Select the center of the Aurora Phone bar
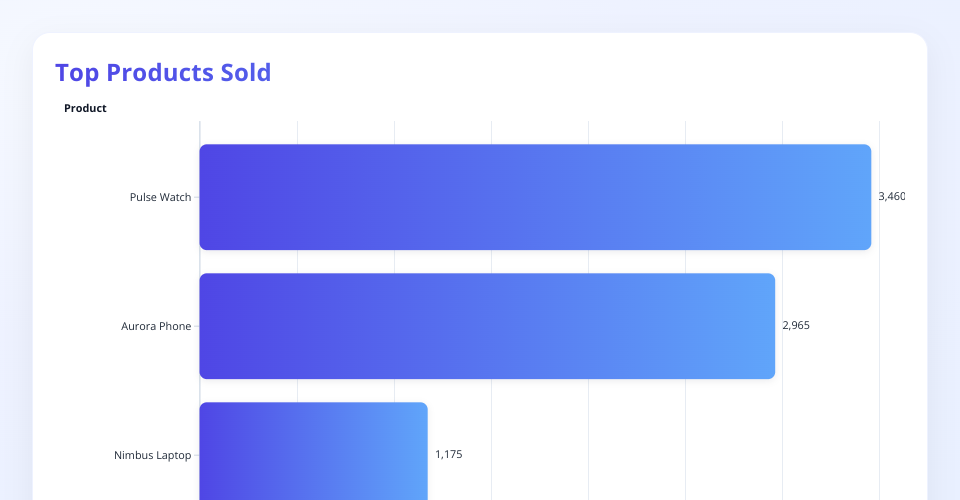Image resolution: width=960 pixels, height=500 pixels. [487, 326]
